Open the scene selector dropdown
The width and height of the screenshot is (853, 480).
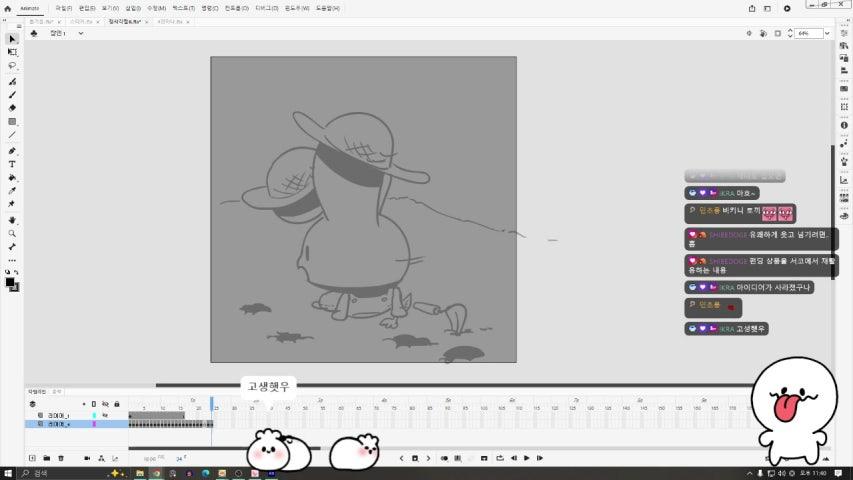coord(81,33)
